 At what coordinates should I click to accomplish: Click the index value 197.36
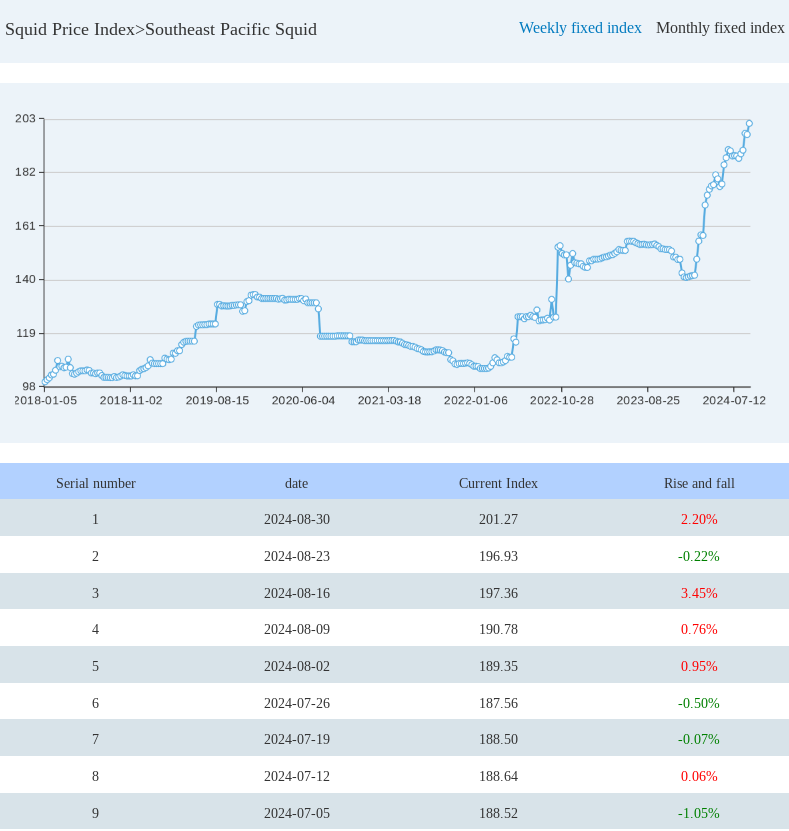[x=498, y=593]
